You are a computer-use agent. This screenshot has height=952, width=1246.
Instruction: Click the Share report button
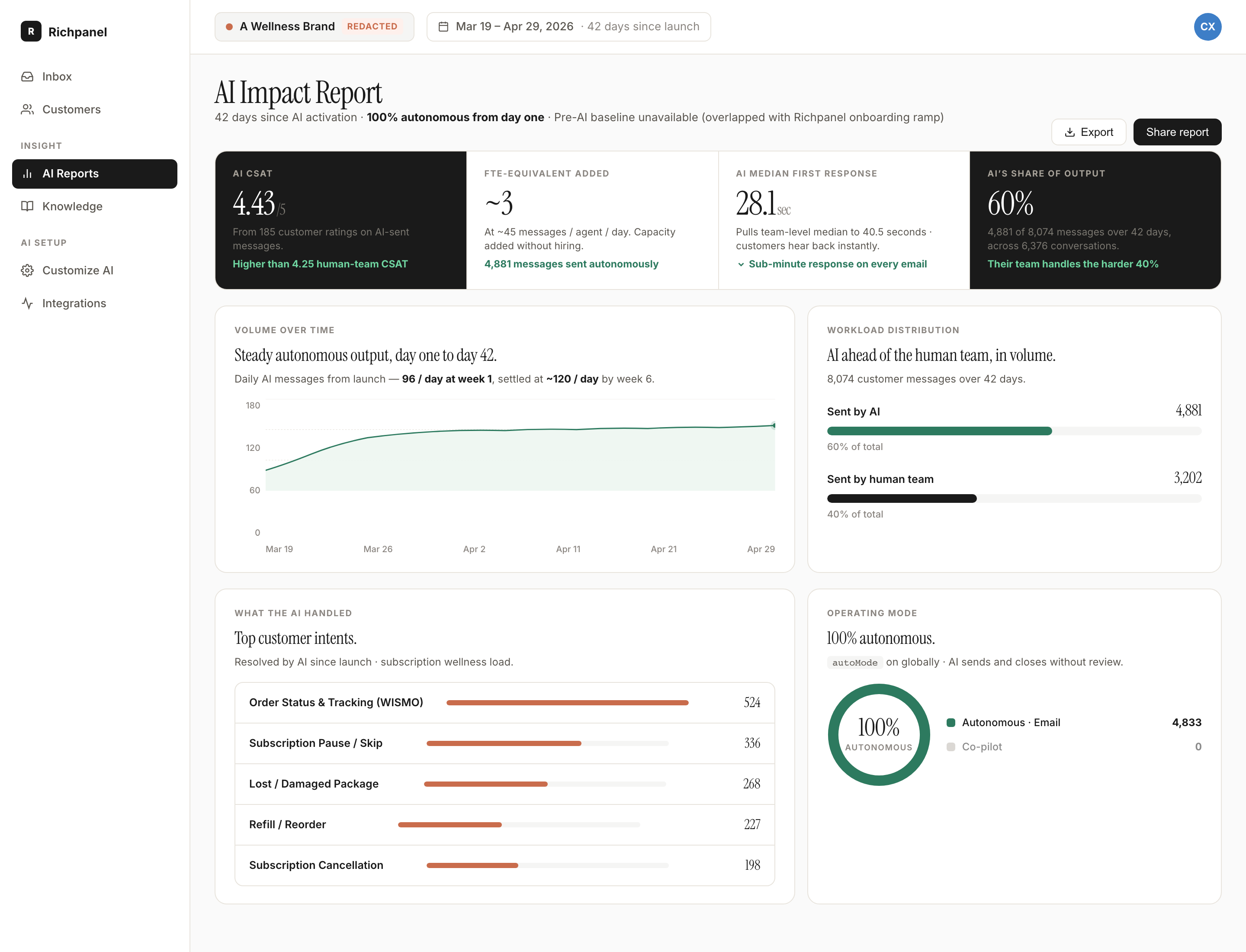point(1177,132)
